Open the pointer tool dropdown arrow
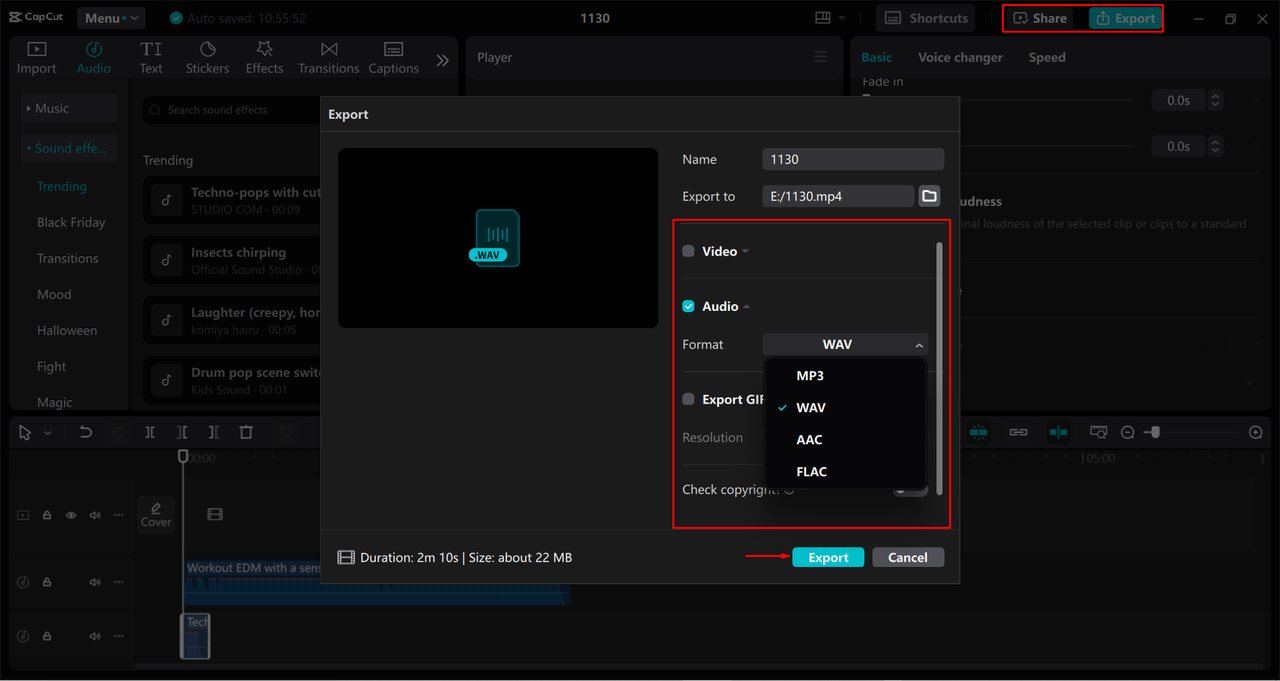1280x681 pixels. [47, 433]
